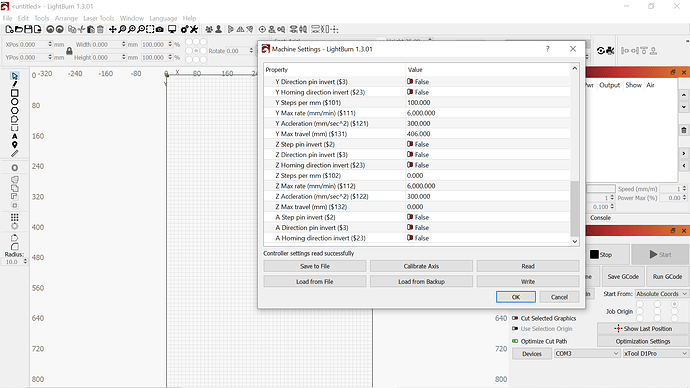This screenshot has height=388, width=690.
Task: Click trash icon in Cuts panel
Action: coord(683,130)
